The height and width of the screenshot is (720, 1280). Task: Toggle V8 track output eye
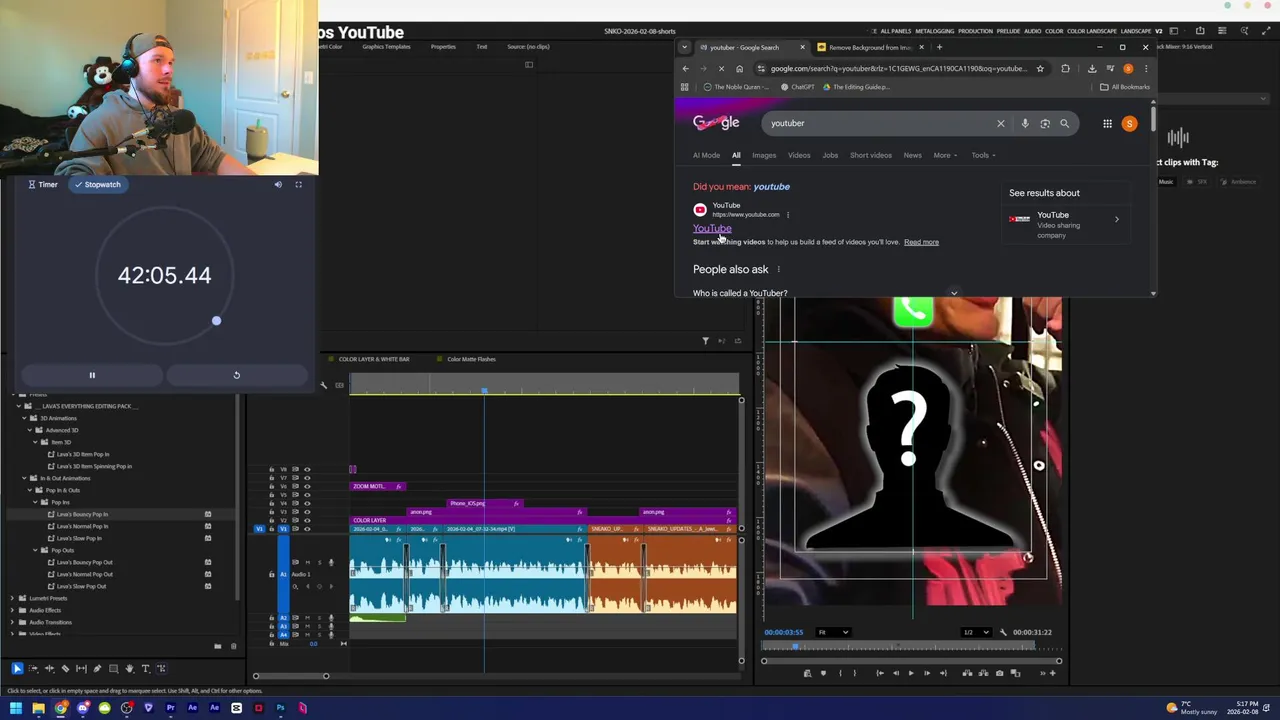tap(307, 469)
